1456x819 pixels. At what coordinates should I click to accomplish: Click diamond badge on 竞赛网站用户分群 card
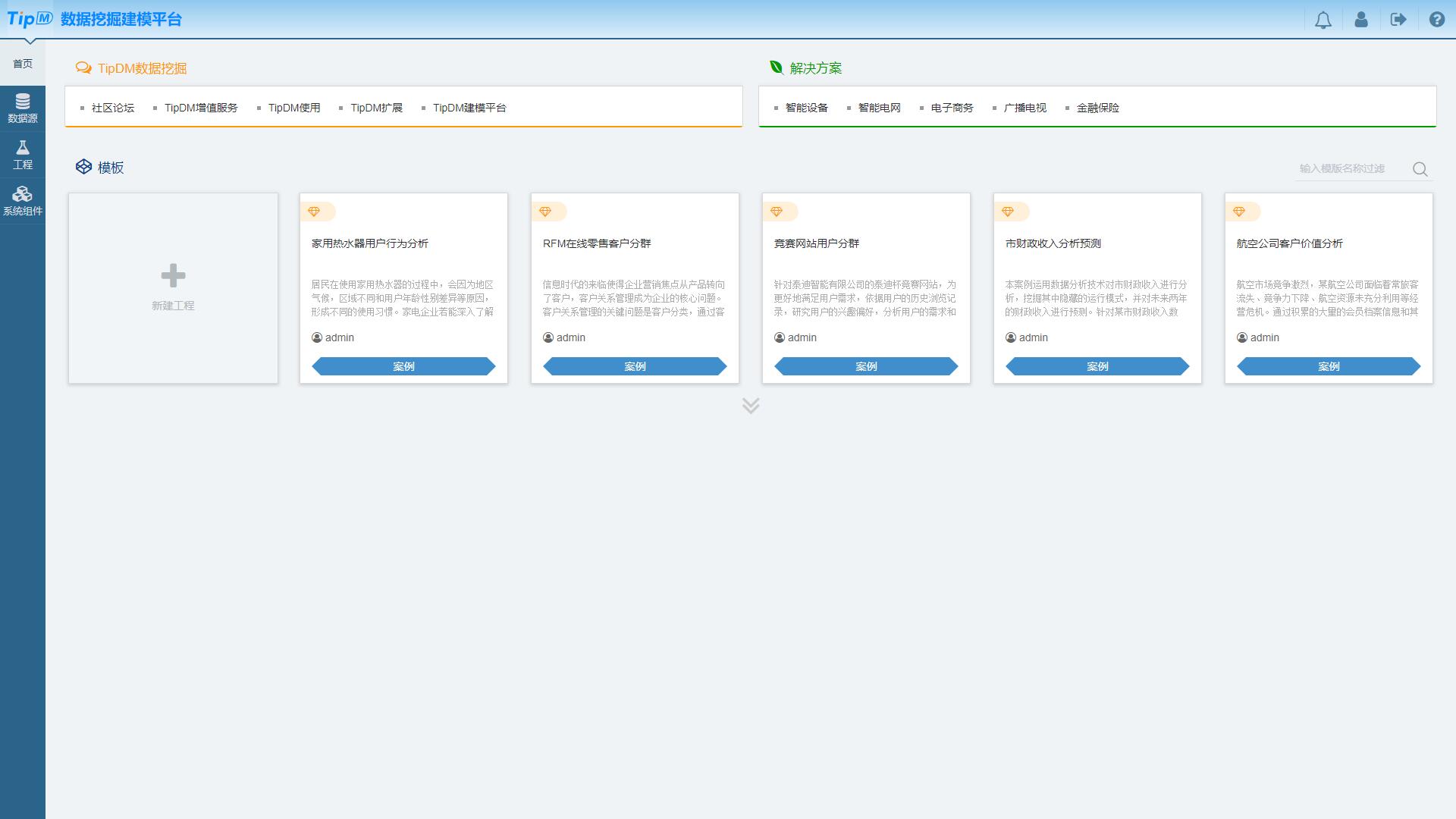(777, 212)
